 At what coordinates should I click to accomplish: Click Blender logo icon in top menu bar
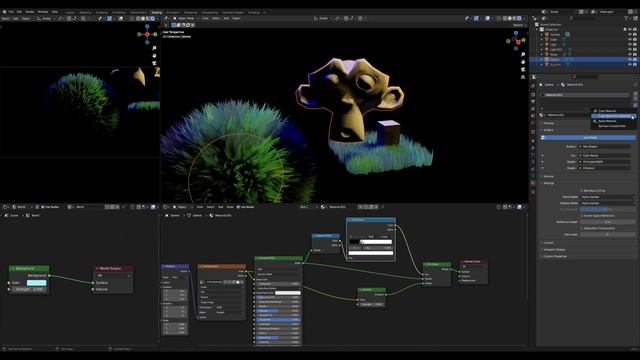[4, 12]
